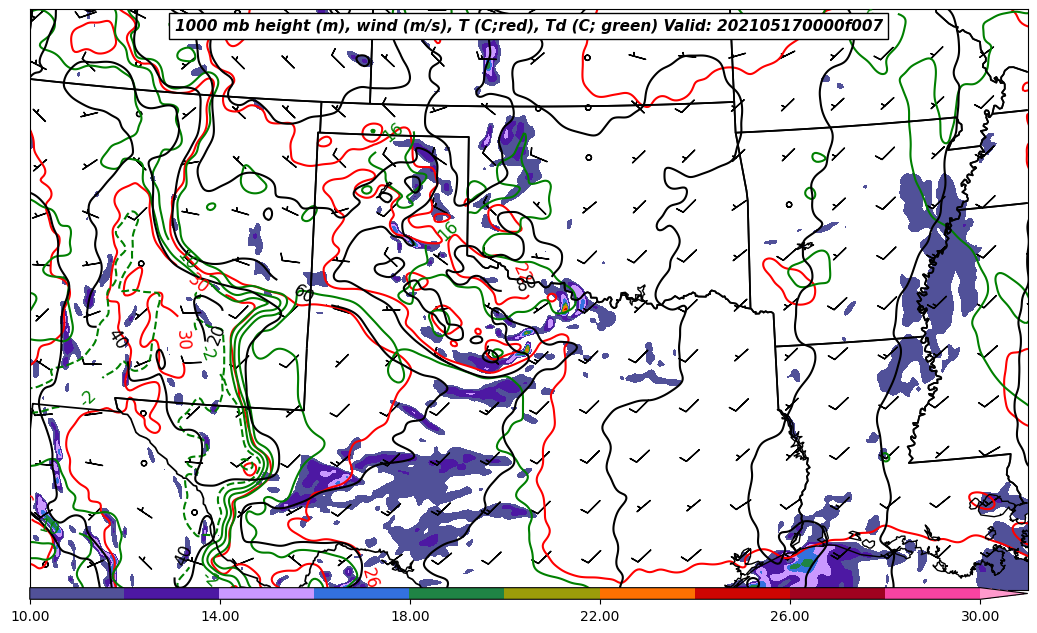Screen dimensions: 1037x633
Task: Select the bright blue colorbar segment
Action: 362,593
